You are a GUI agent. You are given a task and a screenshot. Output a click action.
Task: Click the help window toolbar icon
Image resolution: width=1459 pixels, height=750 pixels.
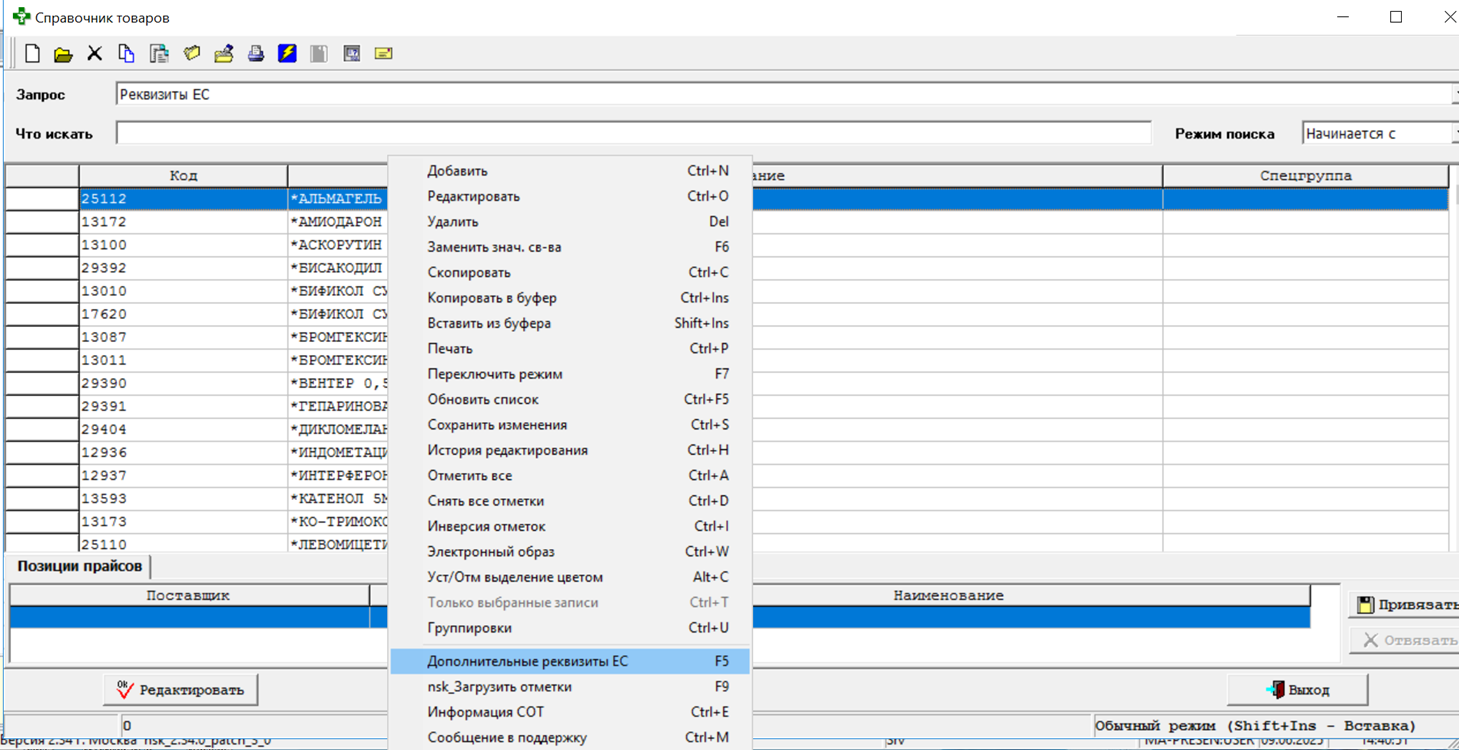(352, 54)
